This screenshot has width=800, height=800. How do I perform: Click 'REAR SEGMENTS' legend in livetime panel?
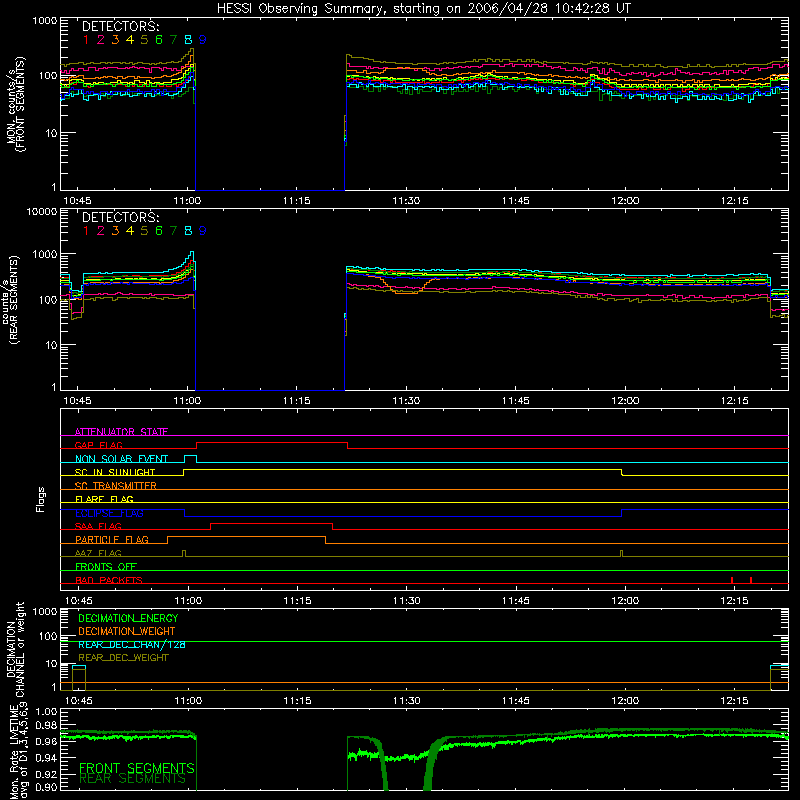coord(133,779)
